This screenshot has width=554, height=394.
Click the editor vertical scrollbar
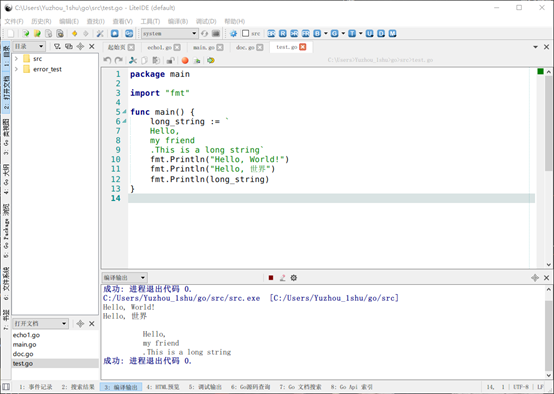pyautogui.click(x=548, y=167)
